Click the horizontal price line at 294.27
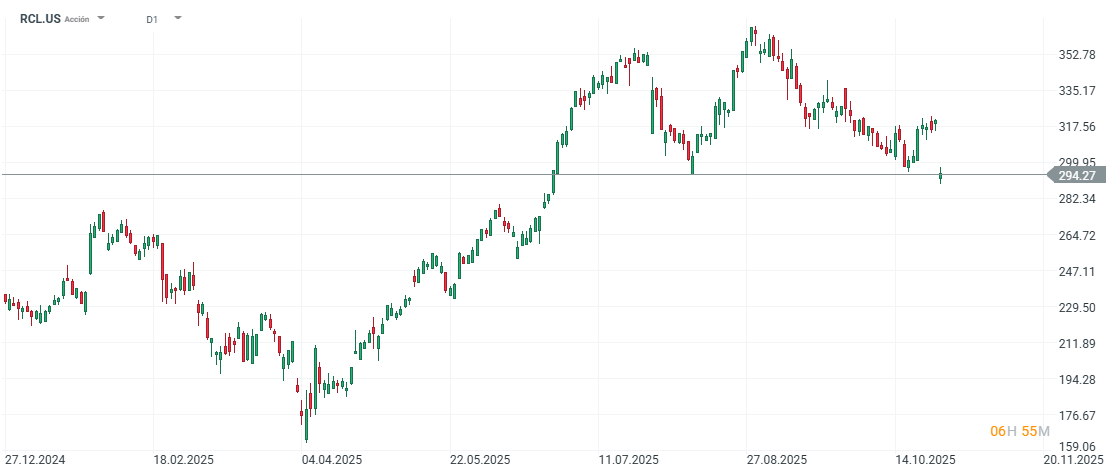Screen dimensions: 1119x476 tap(400, 175)
